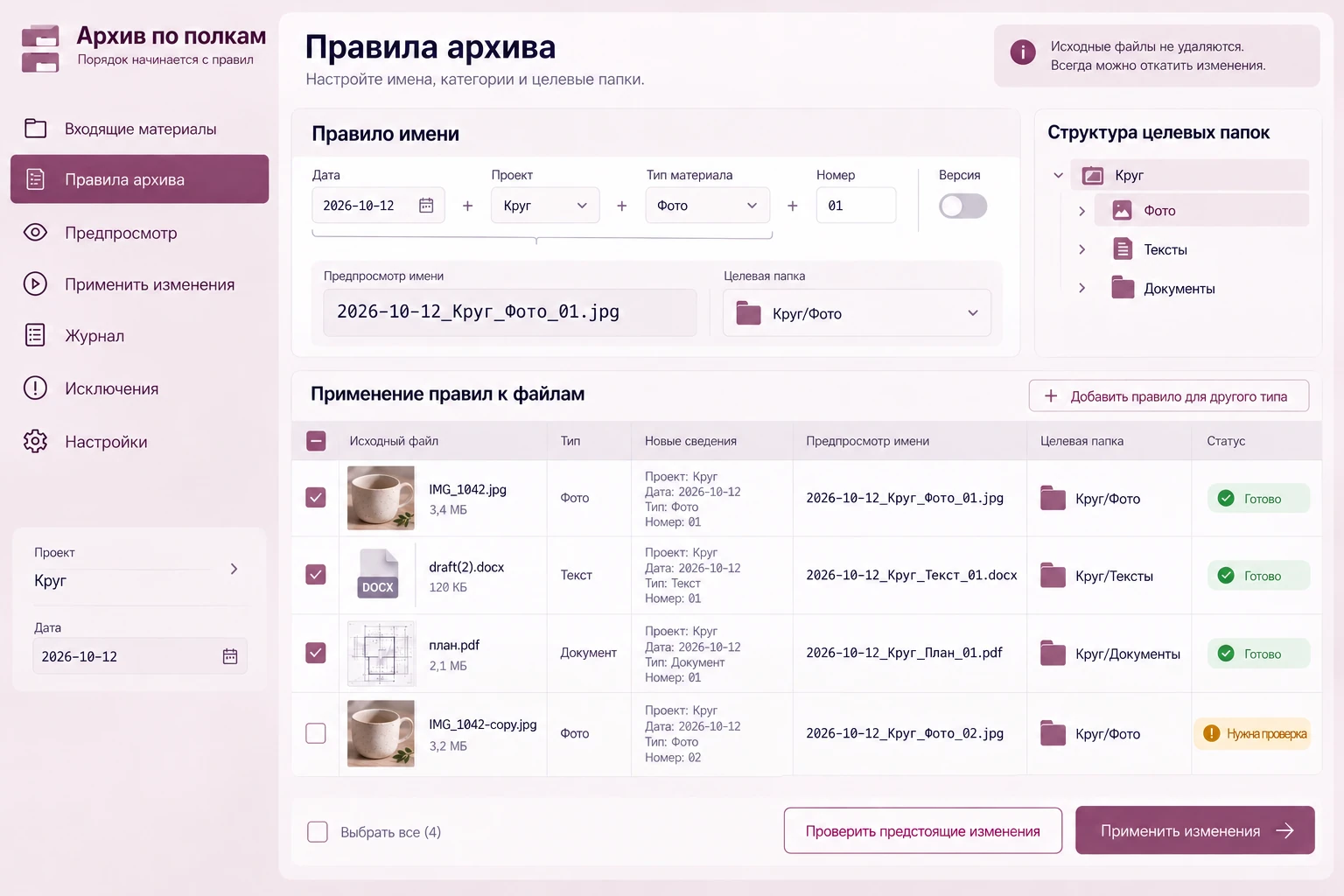Click folder icon in the Круг/Документы row
1344x896 pixels.
tap(1053, 654)
